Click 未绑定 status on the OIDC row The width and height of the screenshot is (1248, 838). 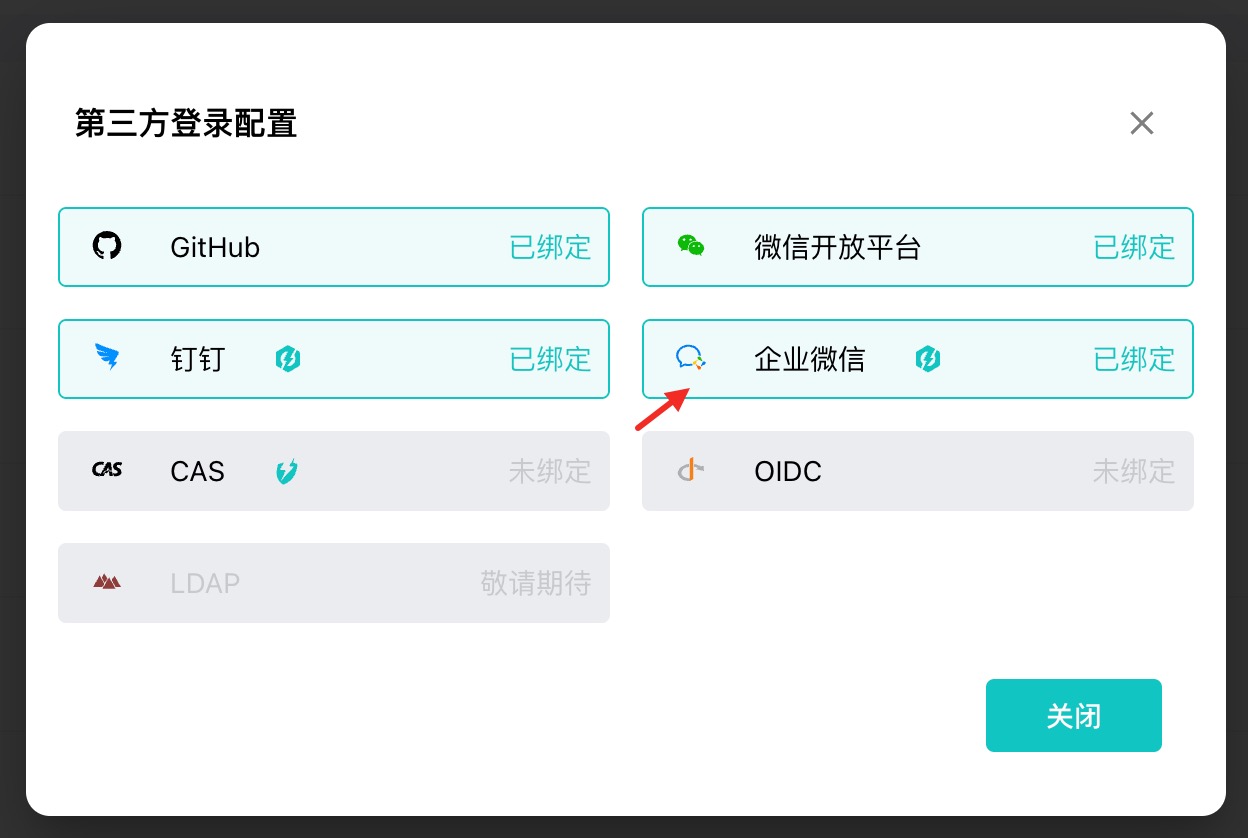point(1134,471)
